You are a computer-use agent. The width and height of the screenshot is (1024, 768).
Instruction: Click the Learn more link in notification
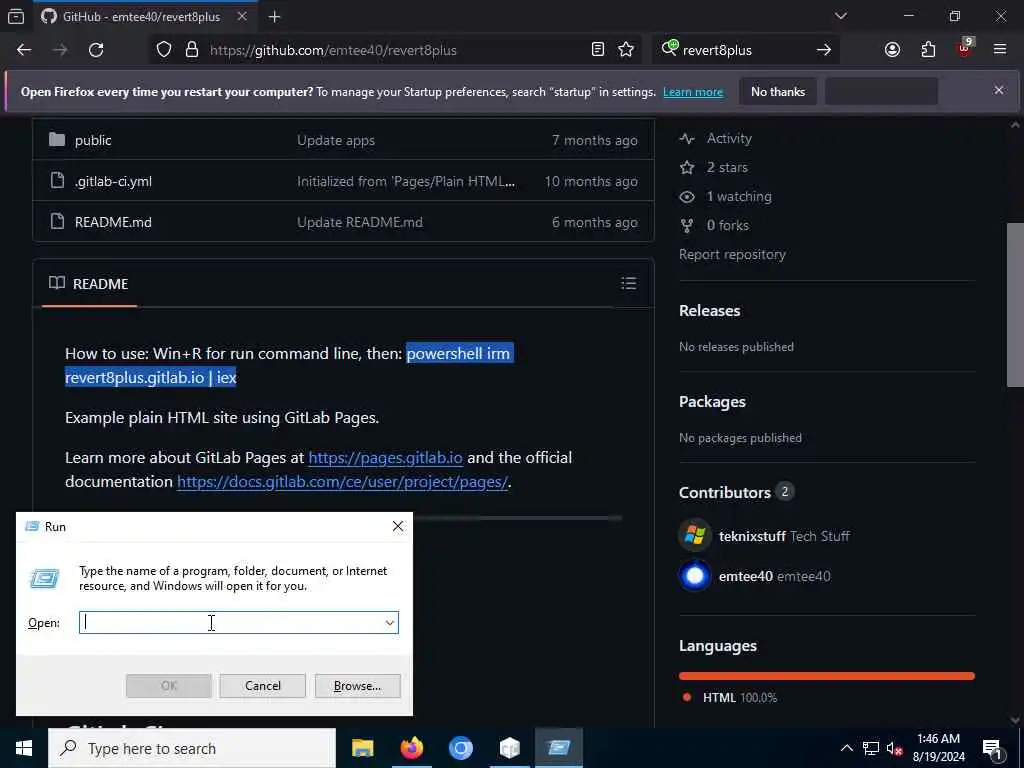coord(693,92)
